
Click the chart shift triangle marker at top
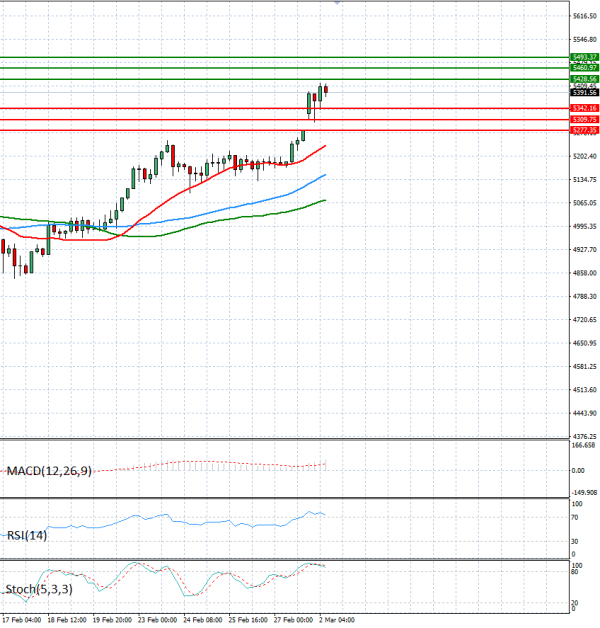pos(338,3)
